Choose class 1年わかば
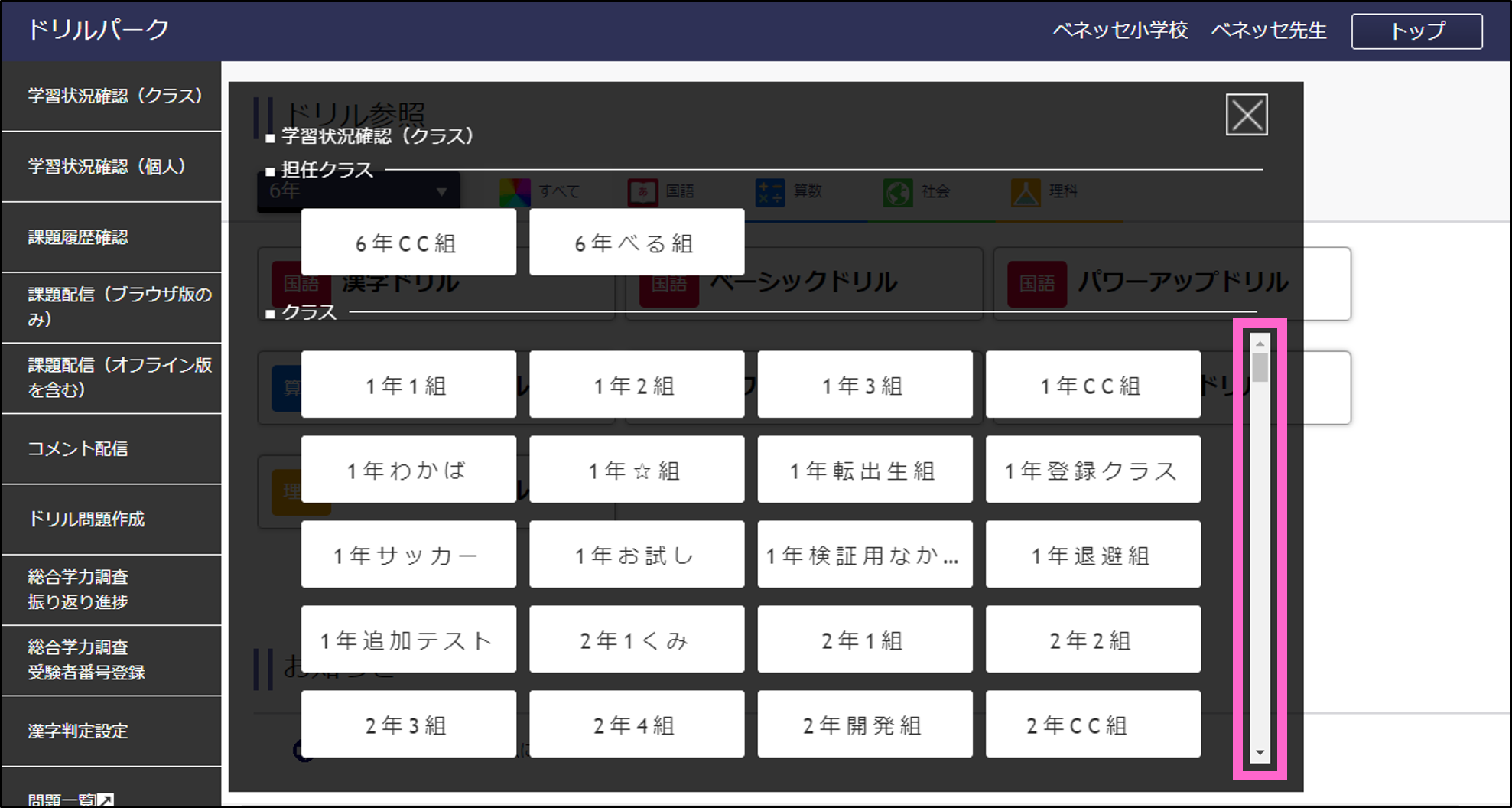This screenshot has height=808, width=1512. tap(408, 470)
